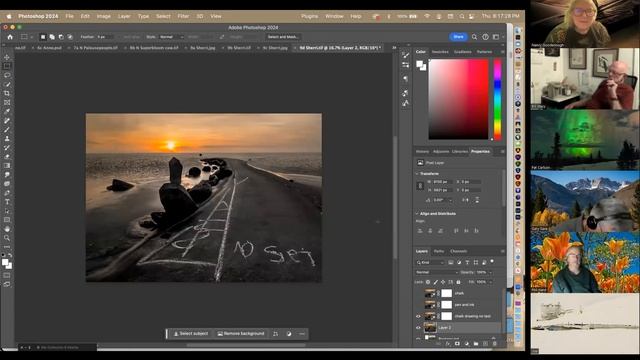Toggle link width and height
Screen dimensions: 640x360
[x=420, y=186]
